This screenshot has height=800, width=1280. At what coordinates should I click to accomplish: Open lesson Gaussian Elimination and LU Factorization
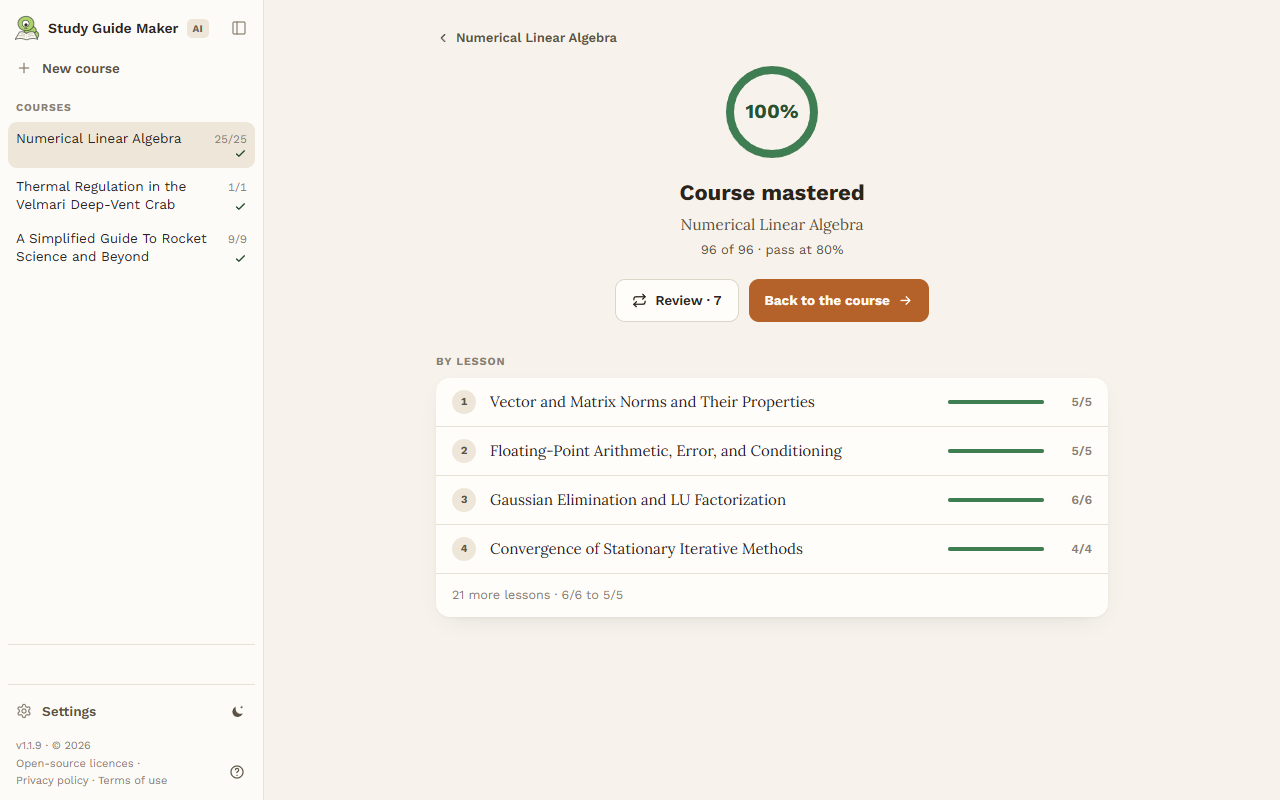pyautogui.click(x=772, y=500)
